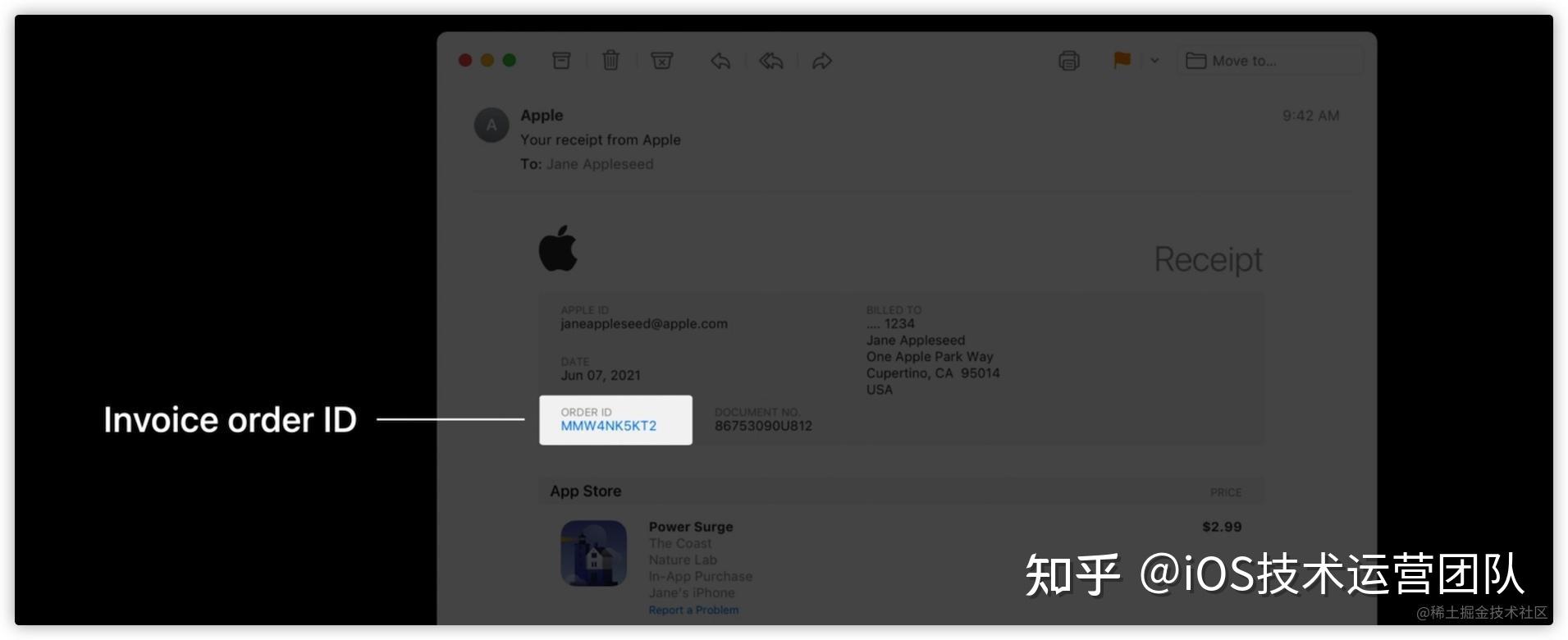1568x640 pixels.
Task: Click the sender name 'Apple'
Action: (542, 116)
